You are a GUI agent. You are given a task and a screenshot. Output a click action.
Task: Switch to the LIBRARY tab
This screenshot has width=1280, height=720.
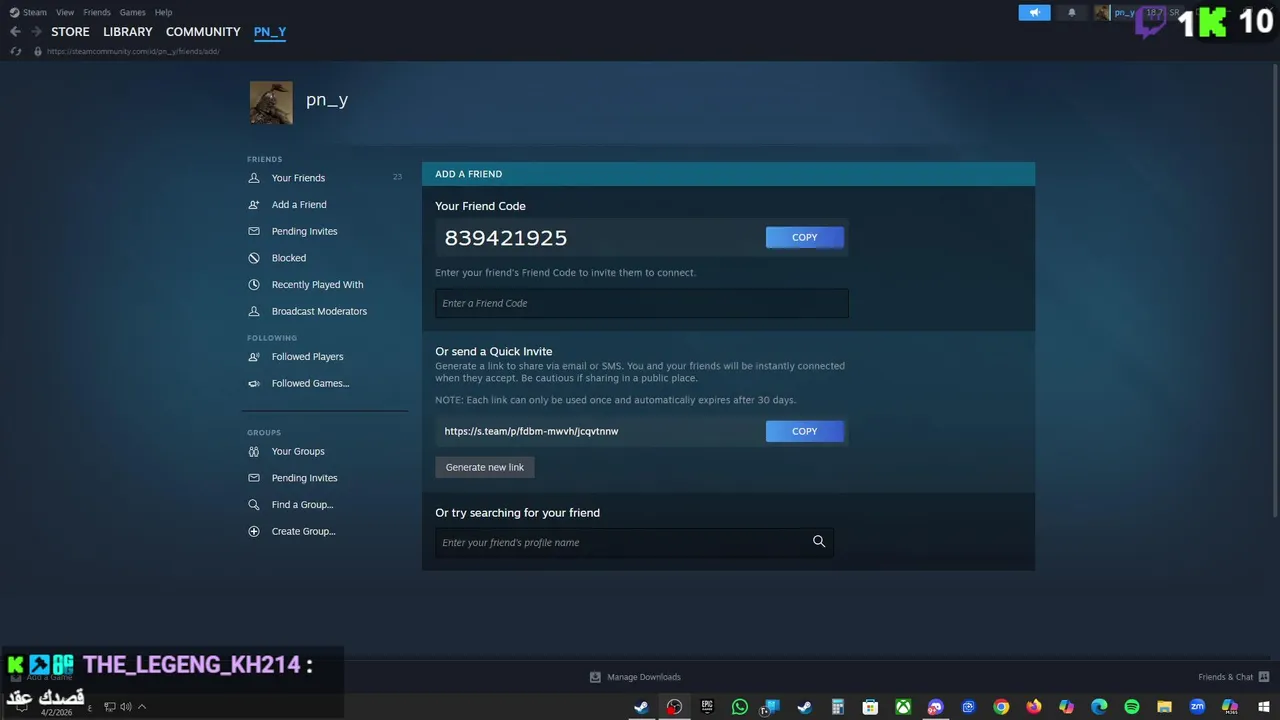point(128,32)
